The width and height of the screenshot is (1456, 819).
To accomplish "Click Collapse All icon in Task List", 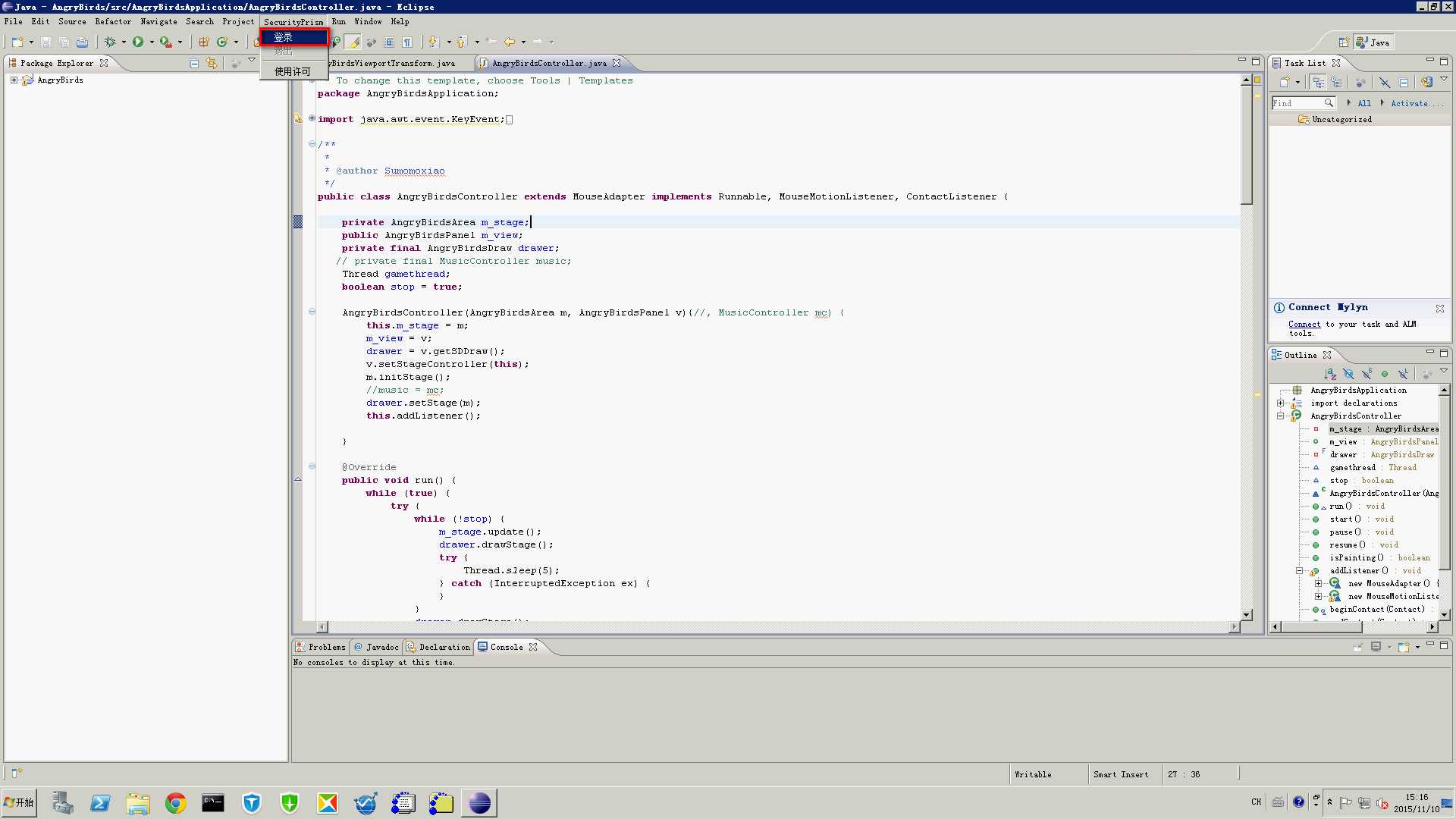I will [x=1404, y=82].
